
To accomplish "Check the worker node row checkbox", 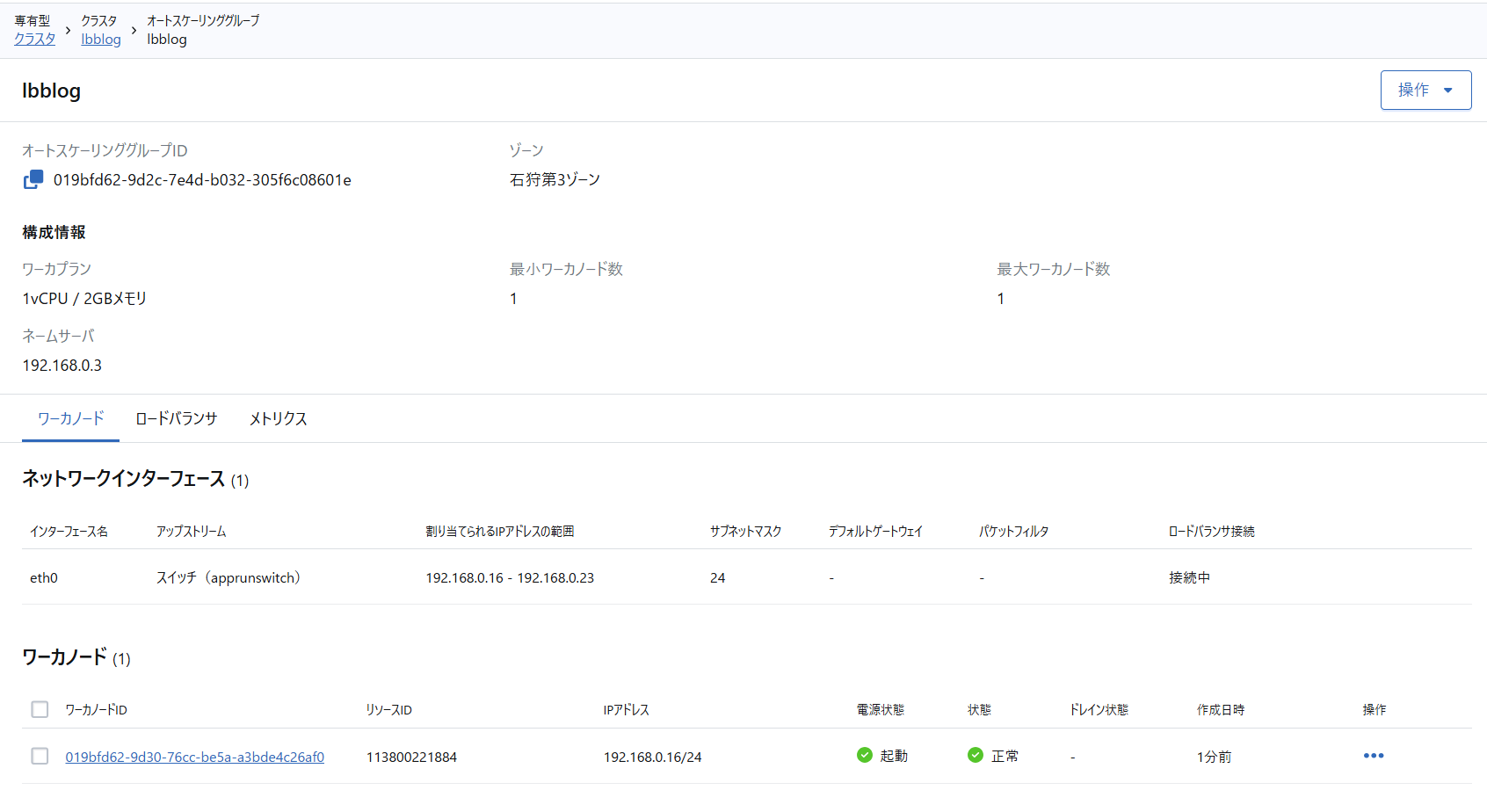I will coord(40,756).
